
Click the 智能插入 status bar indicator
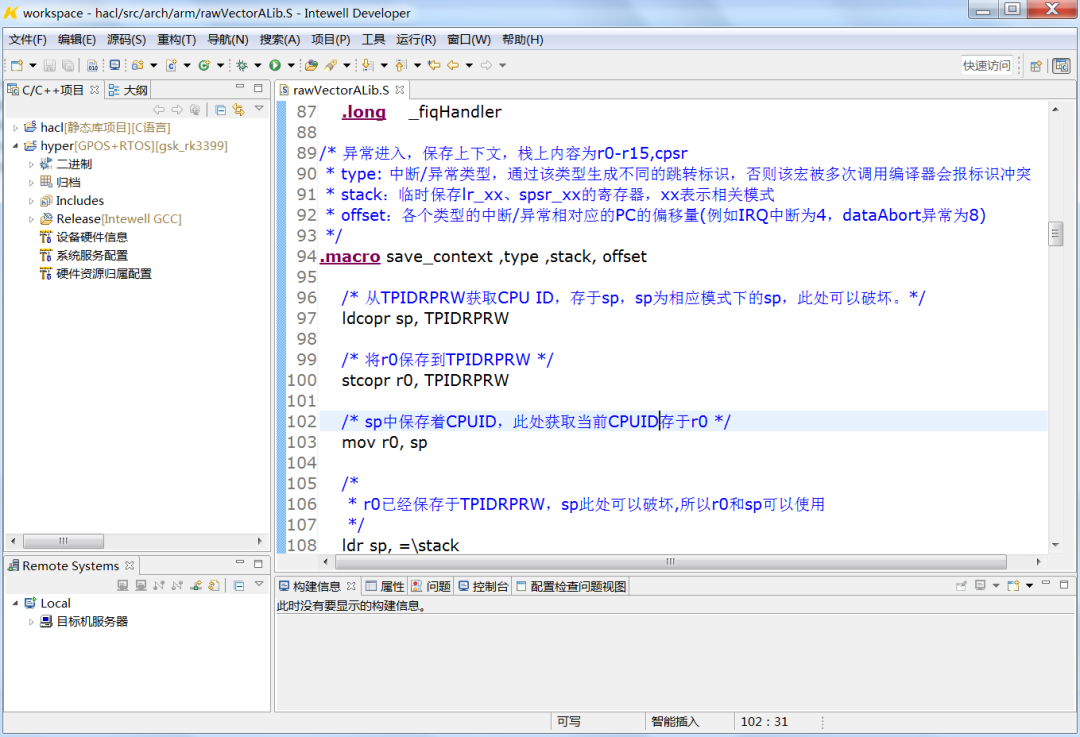point(676,720)
